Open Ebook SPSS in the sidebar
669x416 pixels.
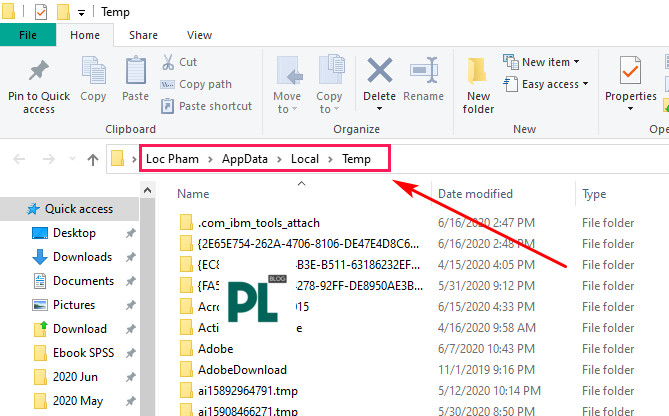[83, 353]
